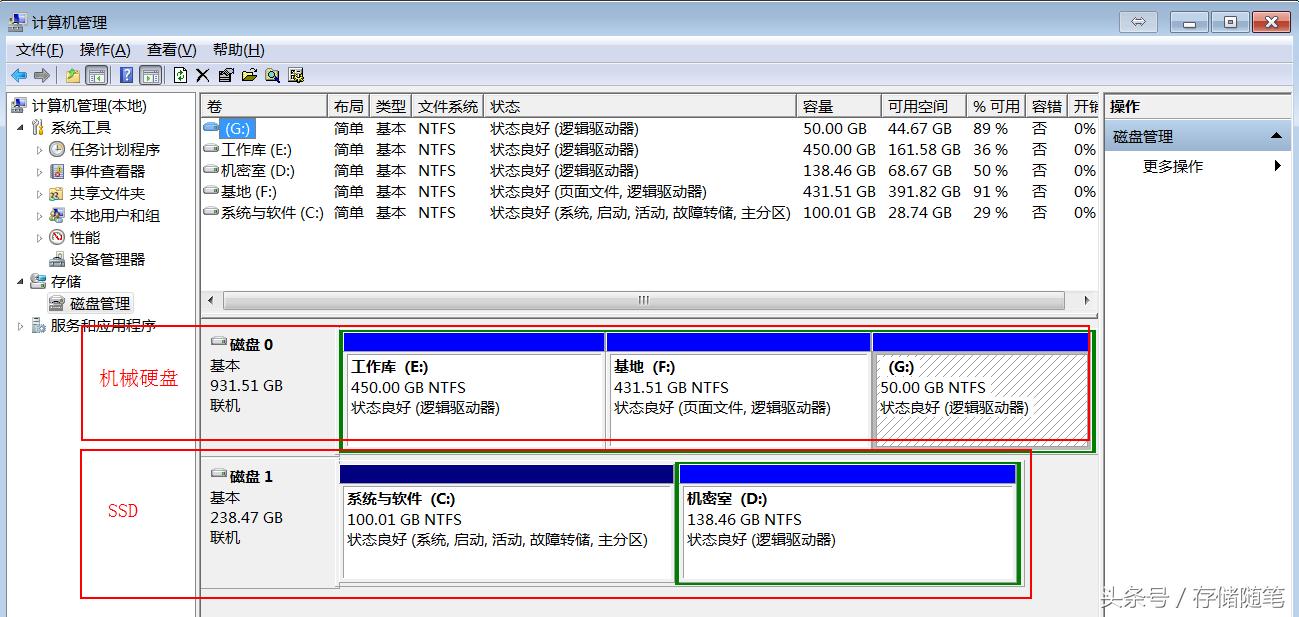This screenshot has height=617, width=1299.
Task: Collapse the 磁盘管理 actions section arrow
Action: pos(1276,136)
